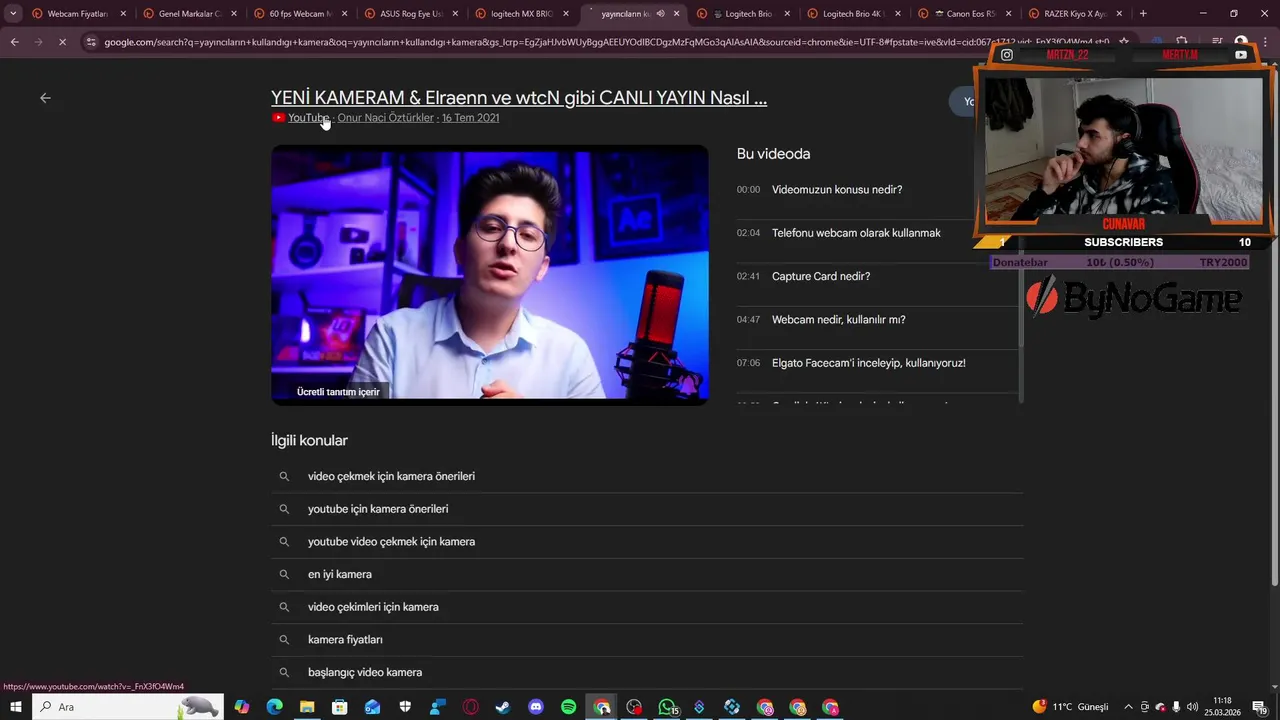This screenshot has height=720, width=1280.
Task: Click search icon beside 'kamera fiyatları'
Action: [284, 640]
